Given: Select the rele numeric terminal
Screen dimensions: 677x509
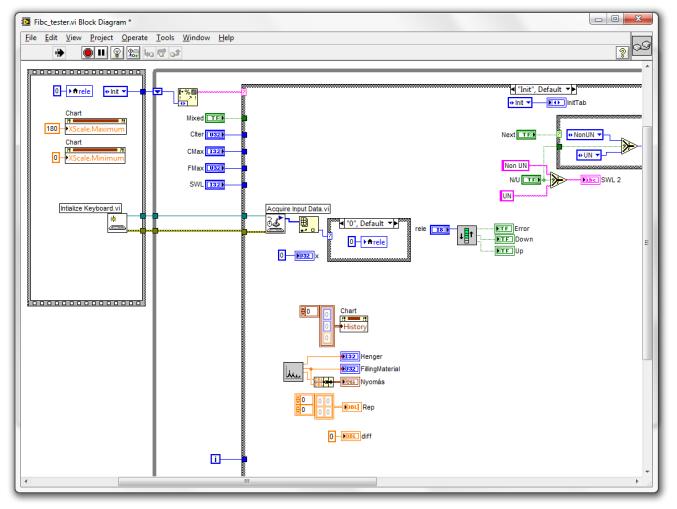Looking at the screenshot, I should pos(440,230).
